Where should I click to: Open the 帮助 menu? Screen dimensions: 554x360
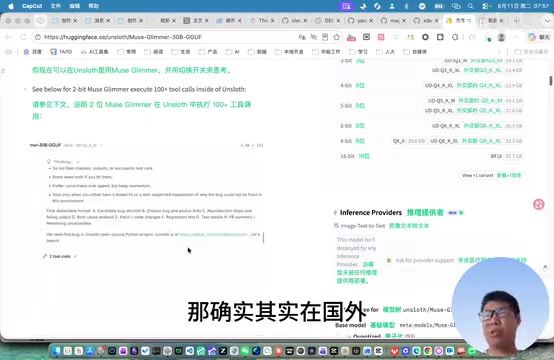(x=94, y=6)
